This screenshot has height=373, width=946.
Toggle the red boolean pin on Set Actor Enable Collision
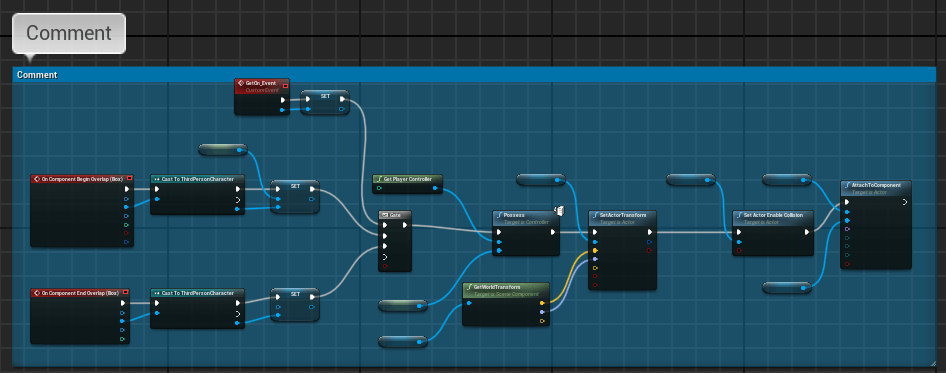(x=739, y=250)
